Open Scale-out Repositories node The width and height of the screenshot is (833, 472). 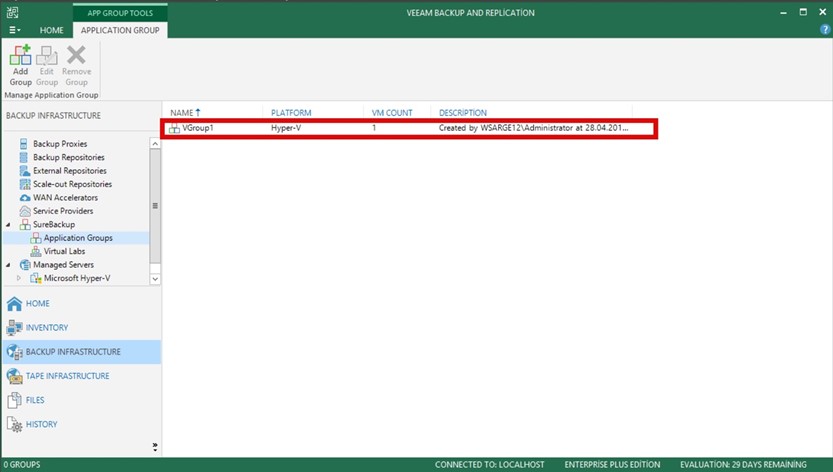point(72,184)
